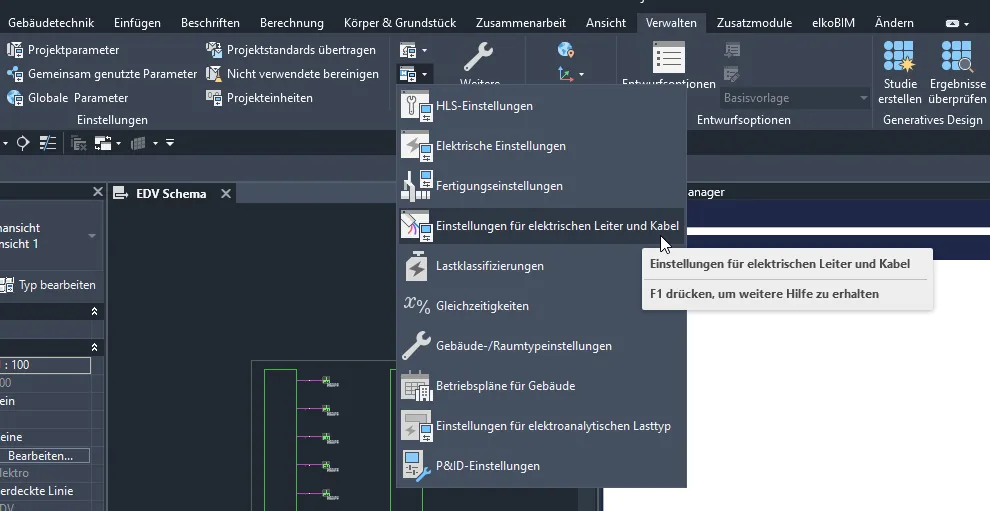Open Fertigungseinstellungen
This screenshot has height=511, width=990.
[541, 186]
